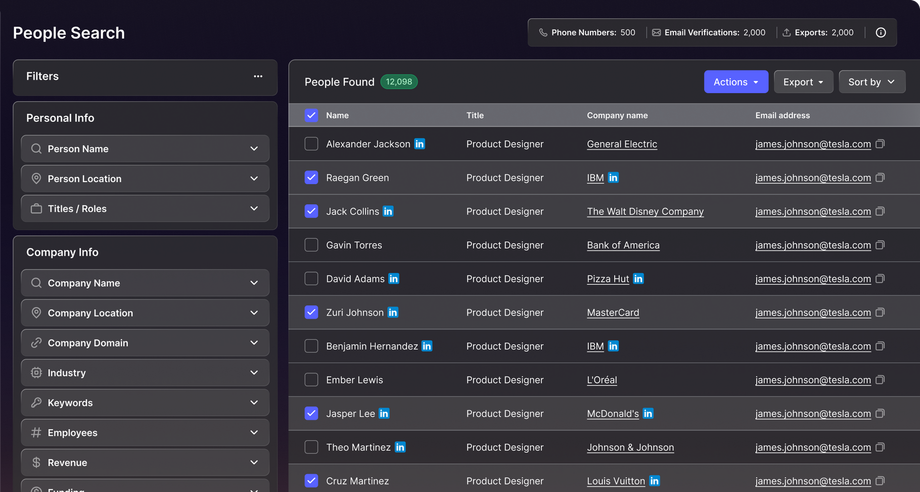Viewport: 920px width, 492px height.
Task: Open Zuri Johnson's LinkedIn icon
Action: click(x=393, y=313)
